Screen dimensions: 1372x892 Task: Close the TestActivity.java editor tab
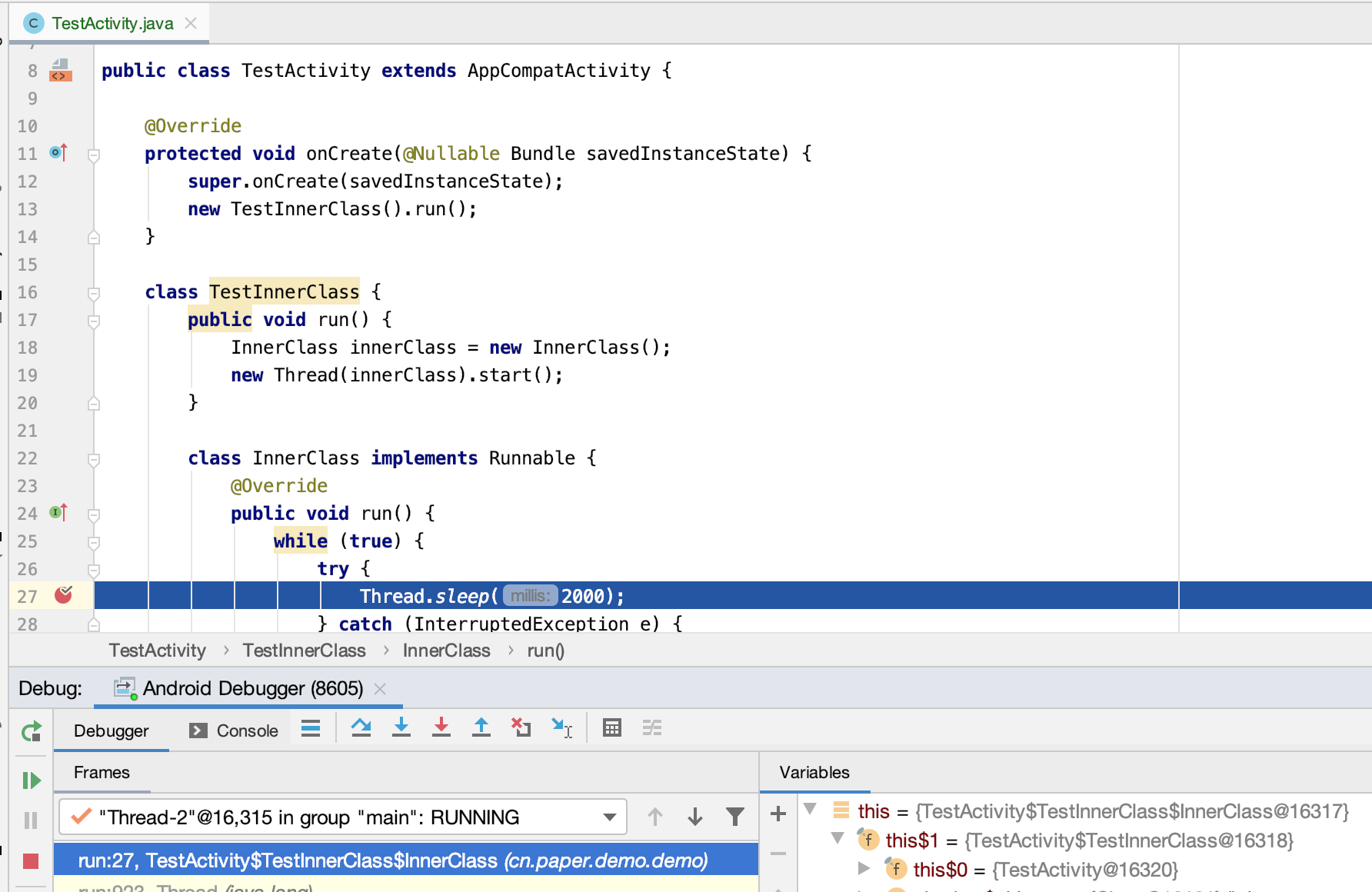191,23
